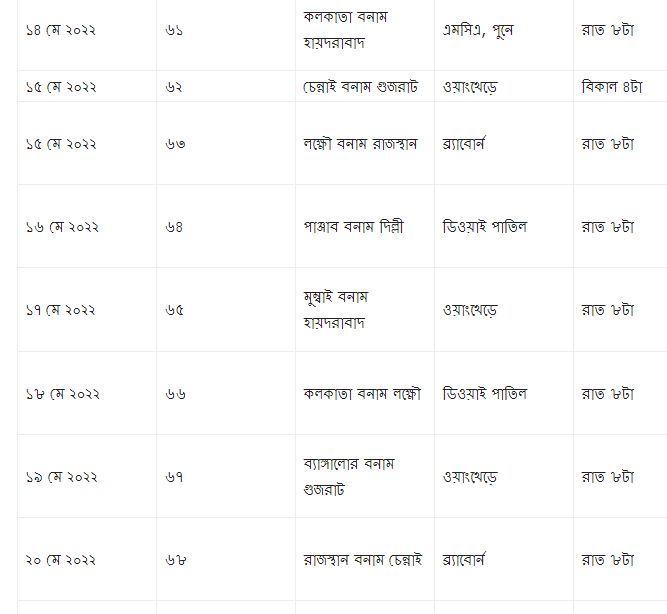
Task: Click the date ১৭ মে ২০২২
Action: pyautogui.click(x=61, y=310)
